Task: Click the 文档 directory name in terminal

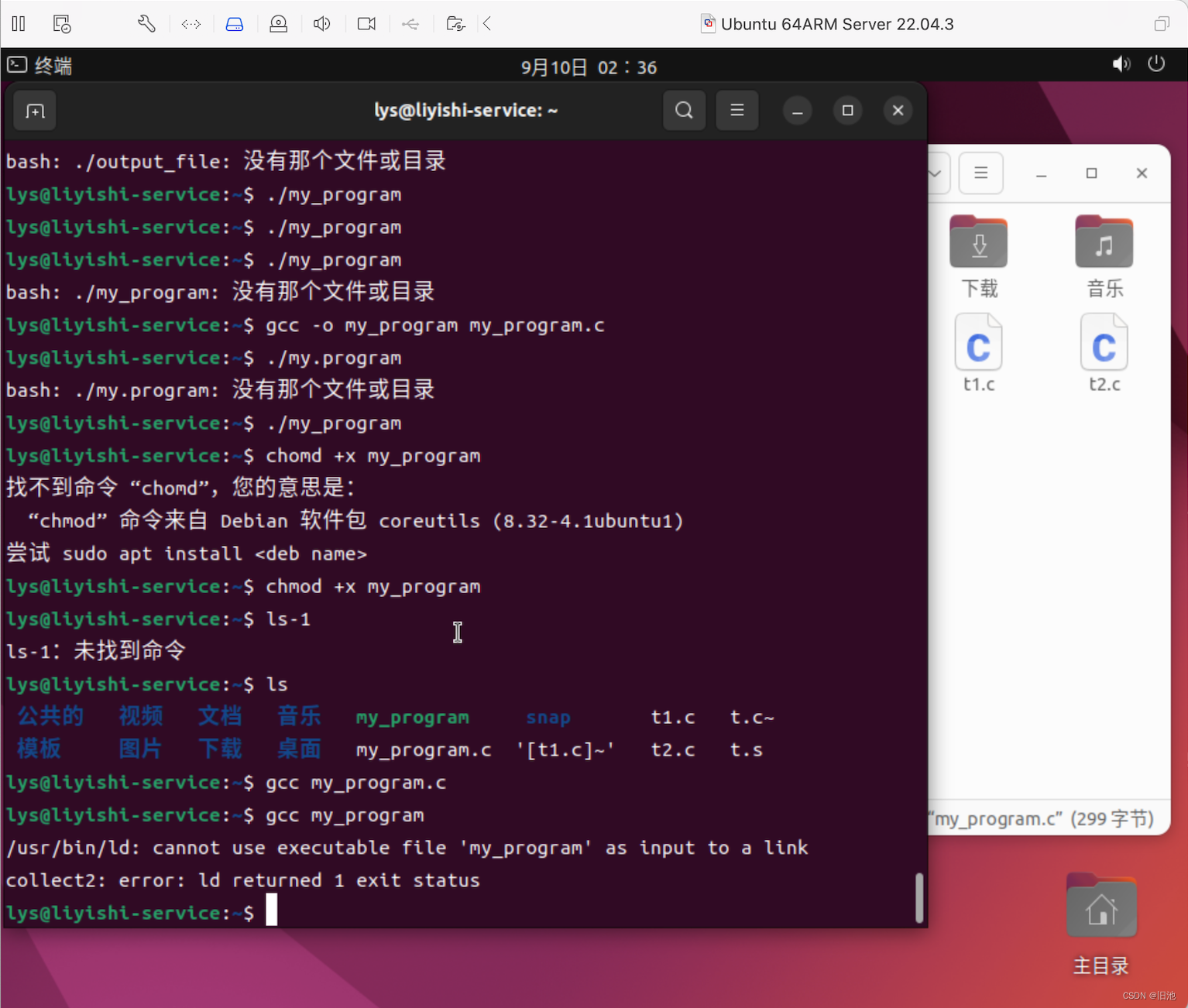Action: (x=220, y=716)
